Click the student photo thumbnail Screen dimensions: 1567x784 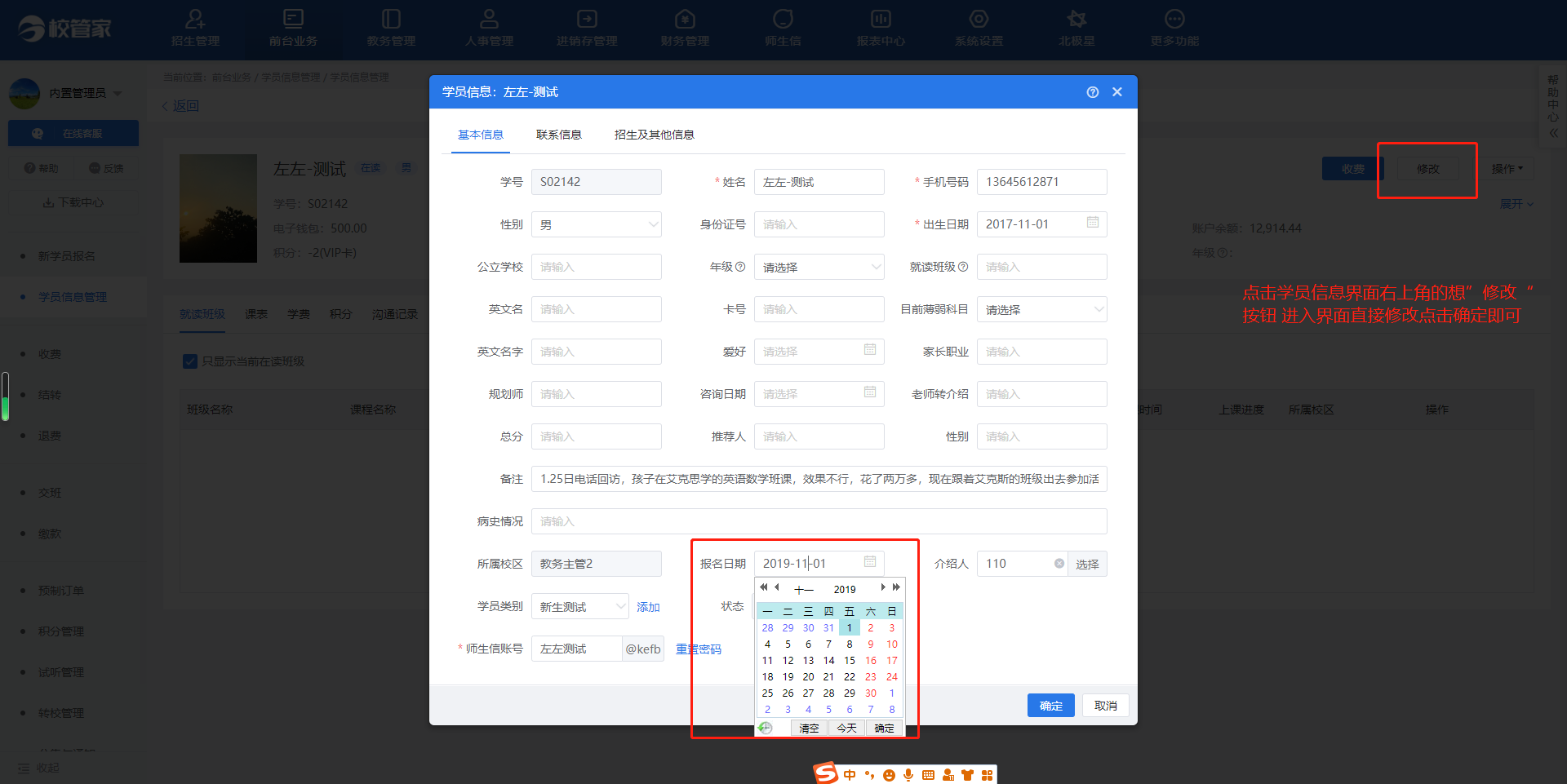[218, 208]
